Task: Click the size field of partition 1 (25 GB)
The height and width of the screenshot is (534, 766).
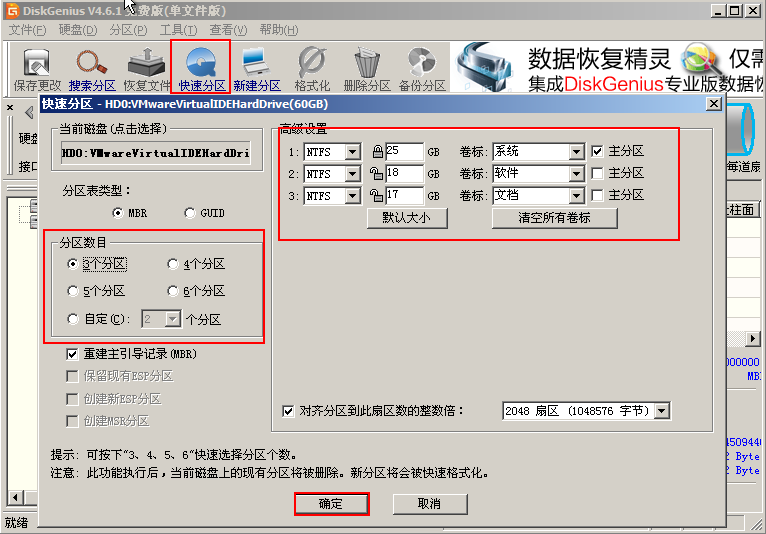Action: 404,151
